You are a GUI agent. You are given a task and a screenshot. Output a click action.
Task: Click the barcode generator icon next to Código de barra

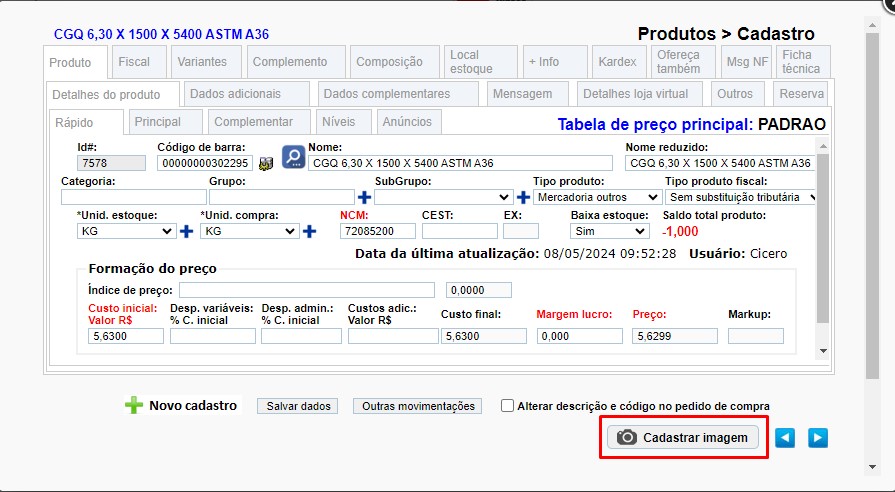click(265, 164)
